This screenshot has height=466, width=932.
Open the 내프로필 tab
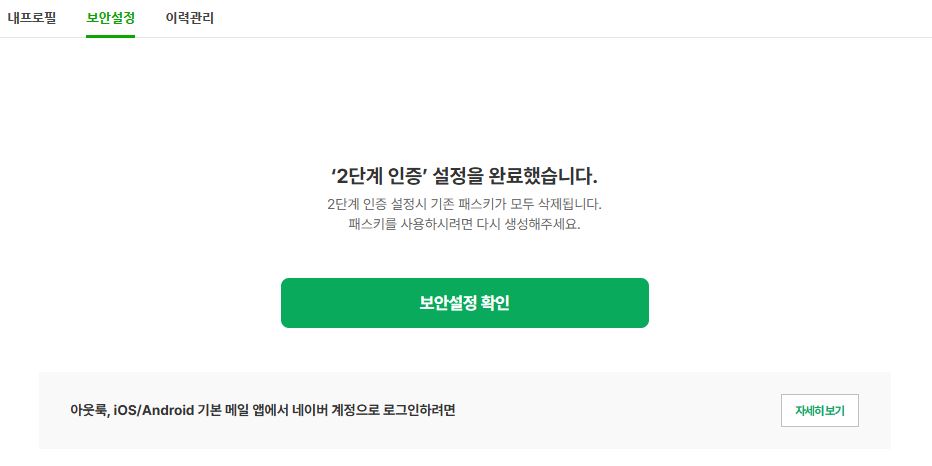pos(32,18)
